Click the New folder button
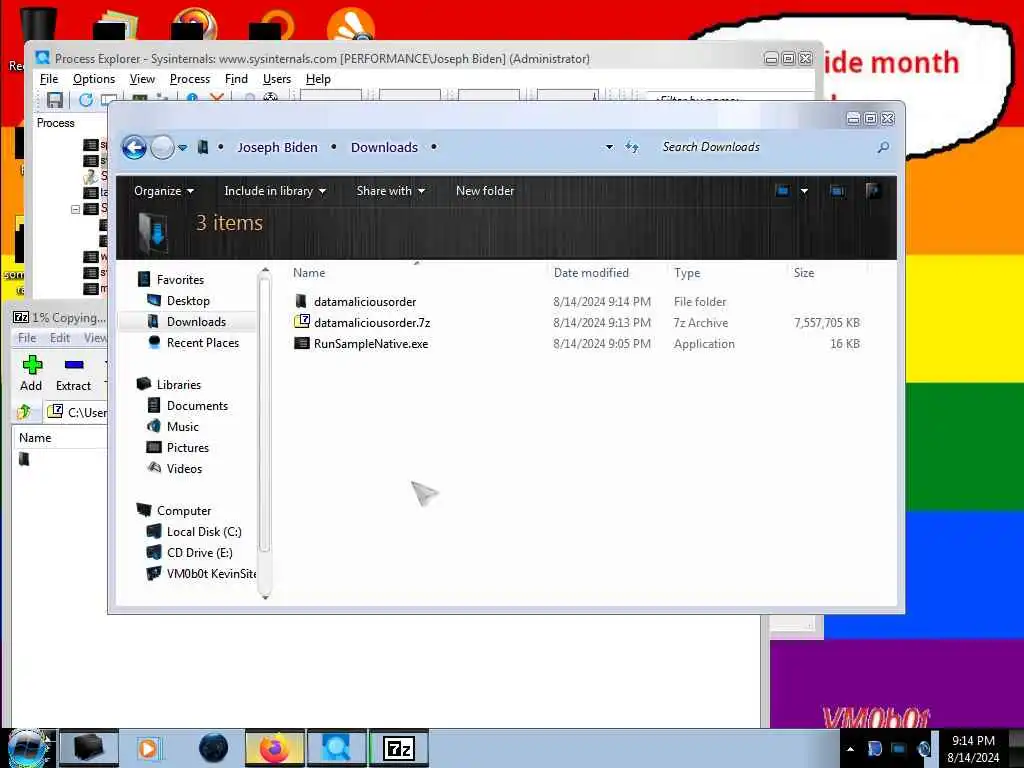The height and width of the screenshot is (768, 1024). pos(485,191)
